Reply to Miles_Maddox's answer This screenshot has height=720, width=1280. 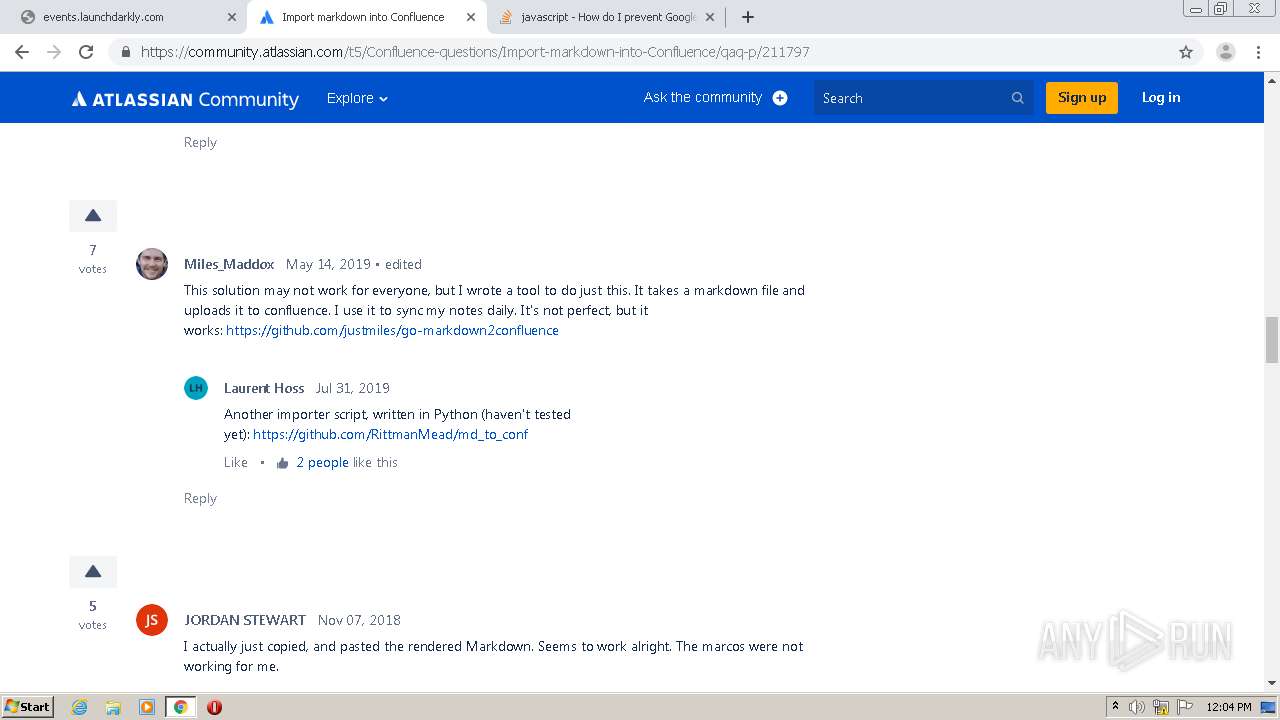(200, 498)
